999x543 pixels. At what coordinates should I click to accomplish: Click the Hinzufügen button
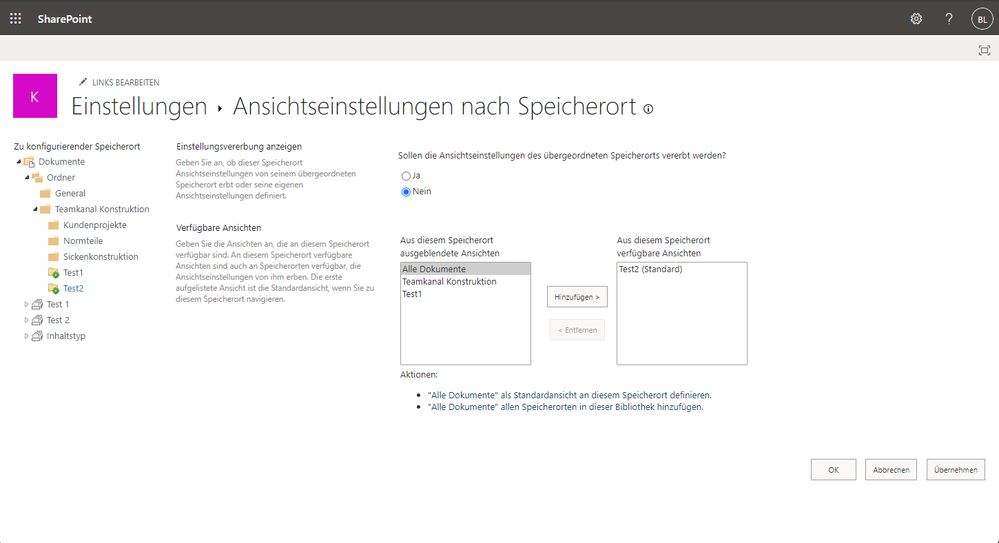577,297
